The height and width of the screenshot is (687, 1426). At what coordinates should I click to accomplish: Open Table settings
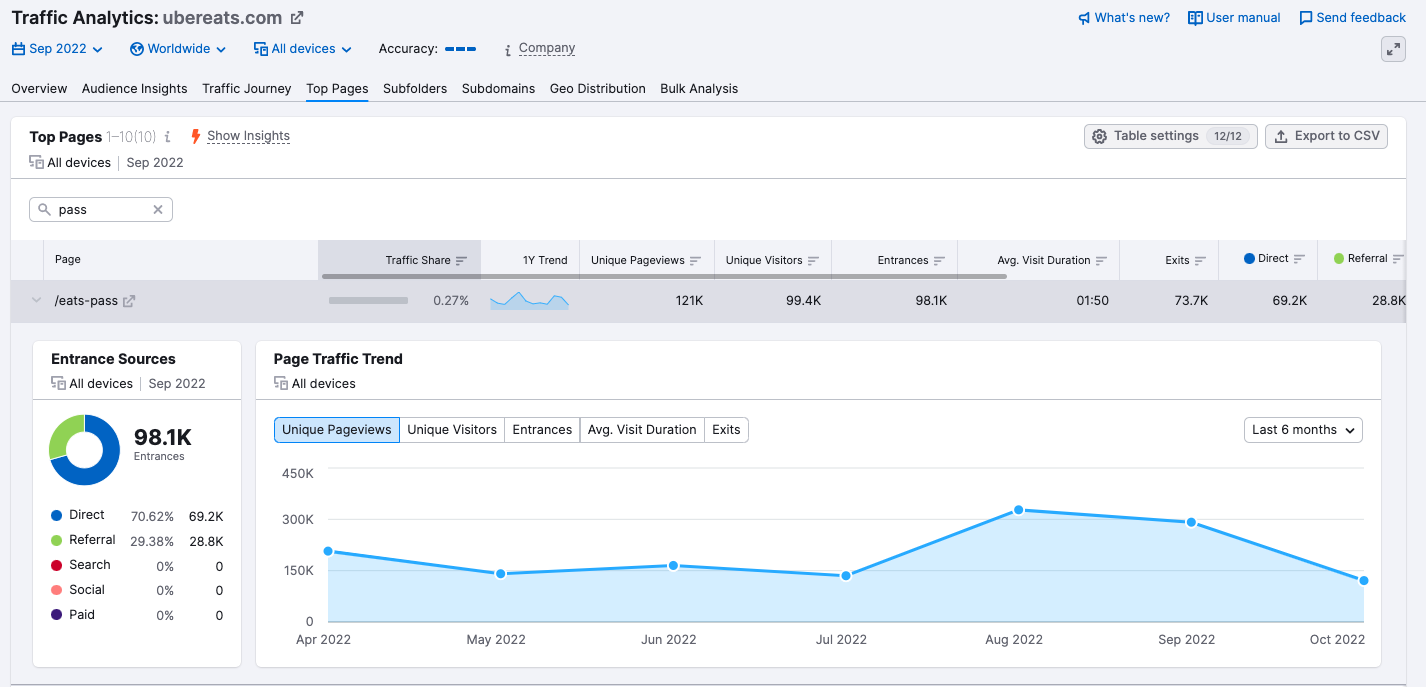(x=1171, y=136)
